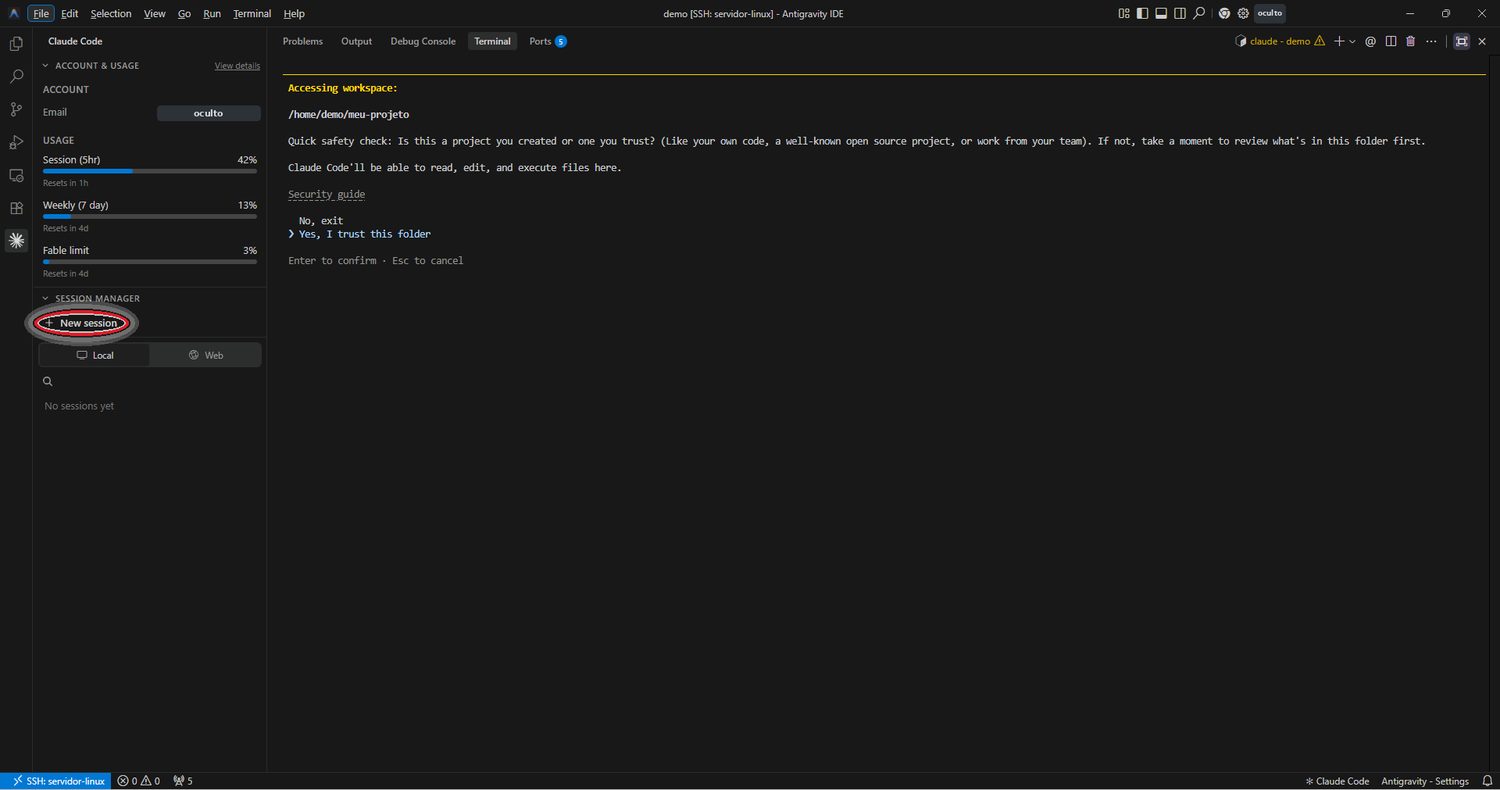The width and height of the screenshot is (1500, 790).
Task: Open the Terminal menu in menu bar
Action: [x=252, y=14]
